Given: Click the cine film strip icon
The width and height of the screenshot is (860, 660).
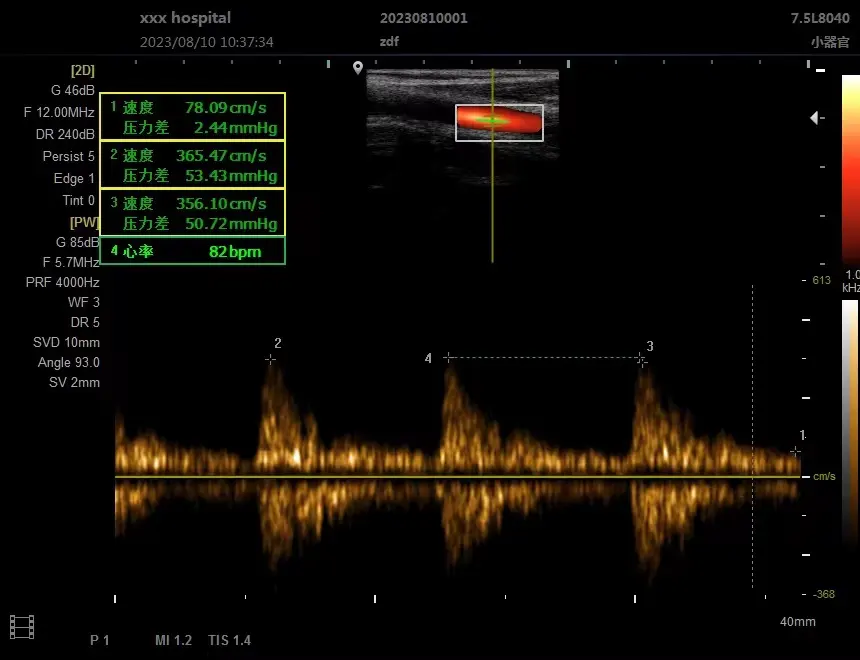Looking at the screenshot, I should tap(21, 627).
